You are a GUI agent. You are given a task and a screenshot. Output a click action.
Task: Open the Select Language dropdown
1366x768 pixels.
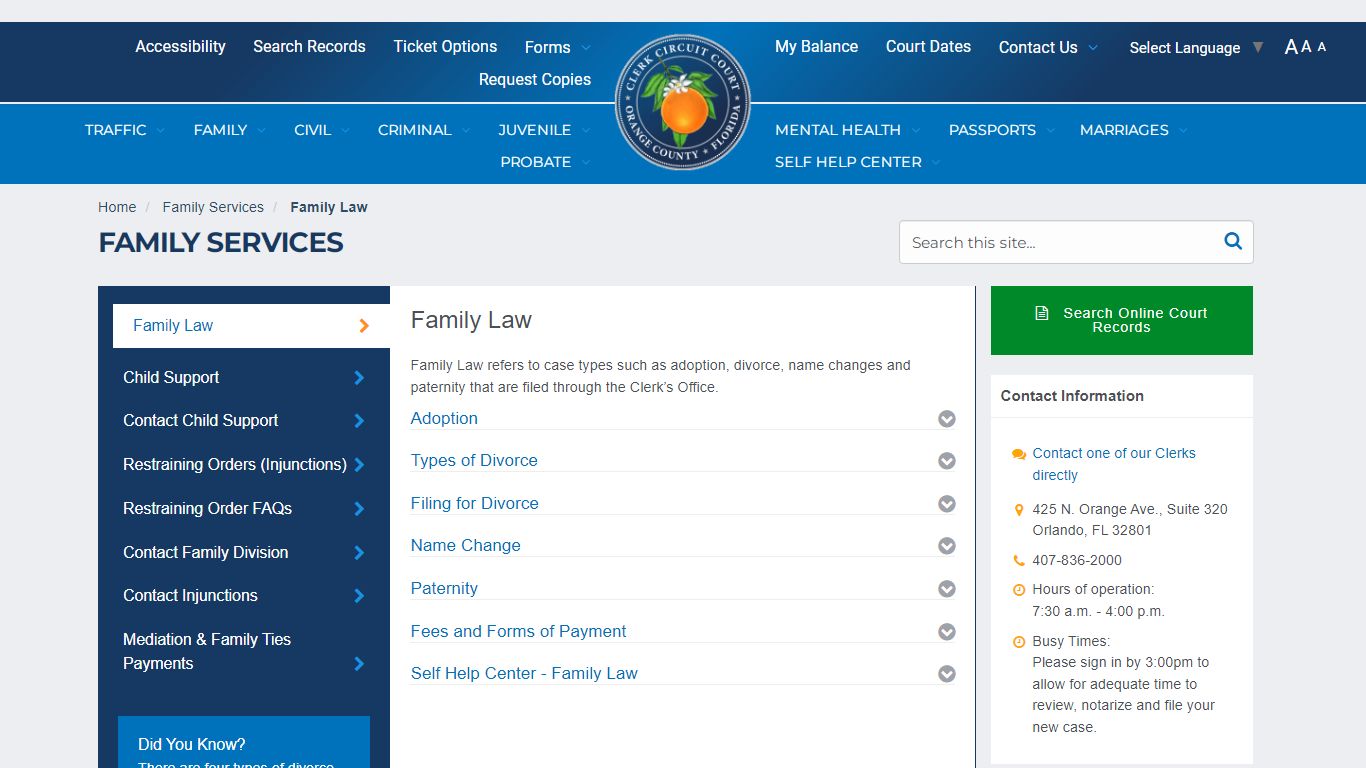click(1196, 48)
